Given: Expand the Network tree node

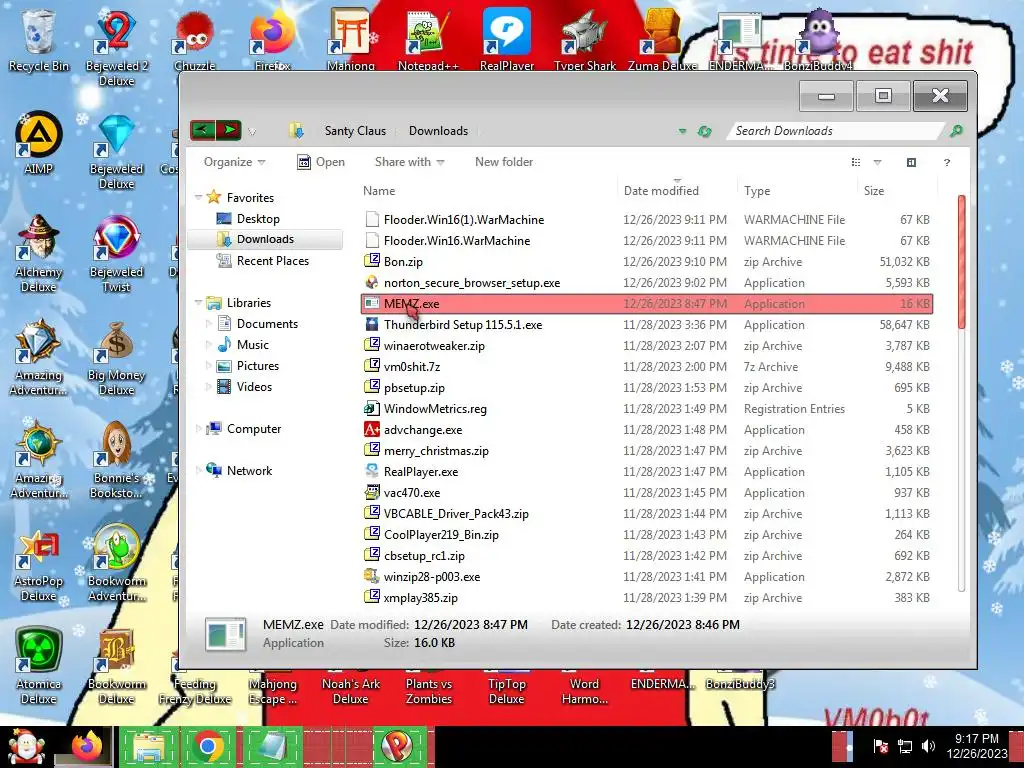Looking at the screenshot, I should point(198,470).
